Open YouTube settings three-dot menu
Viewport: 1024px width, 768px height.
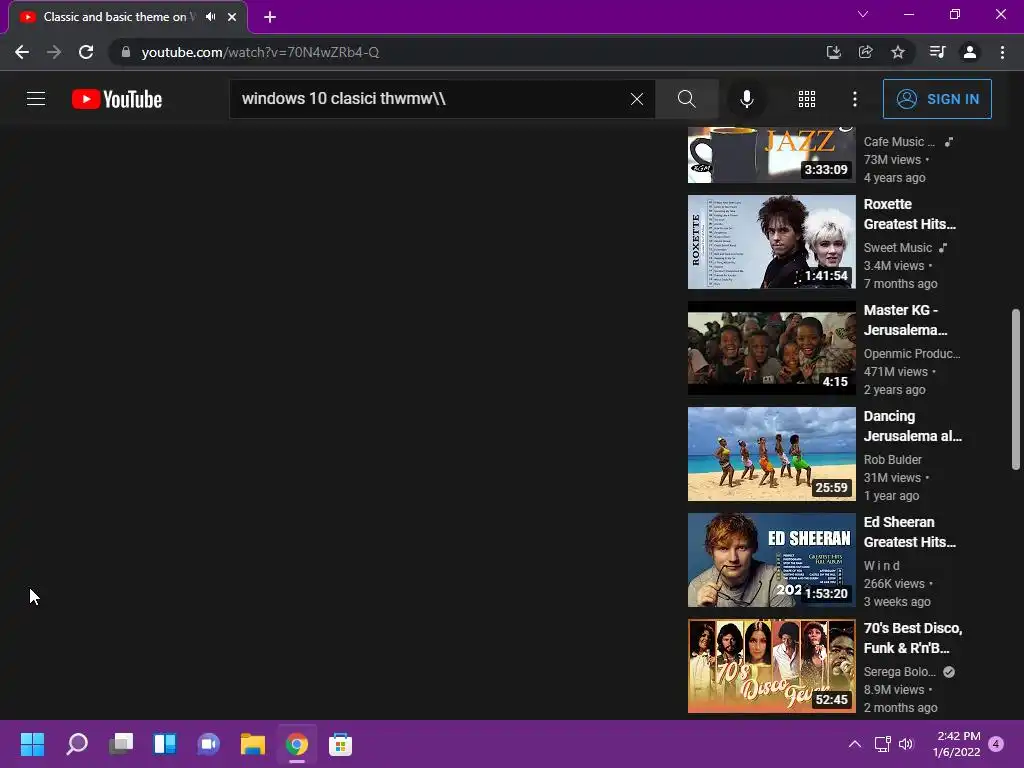tap(855, 99)
